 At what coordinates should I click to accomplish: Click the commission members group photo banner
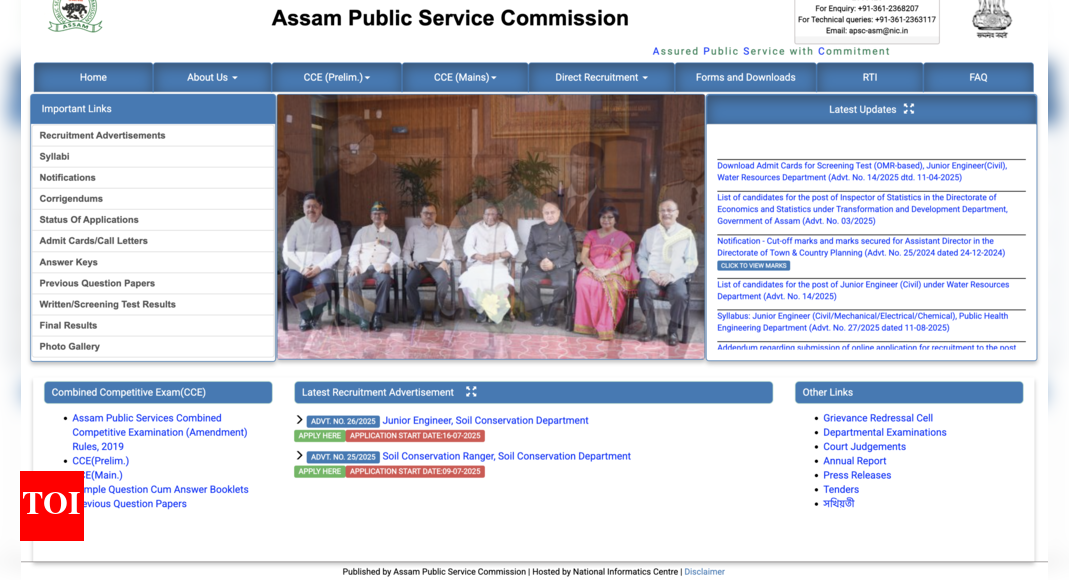click(x=491, y=227)
